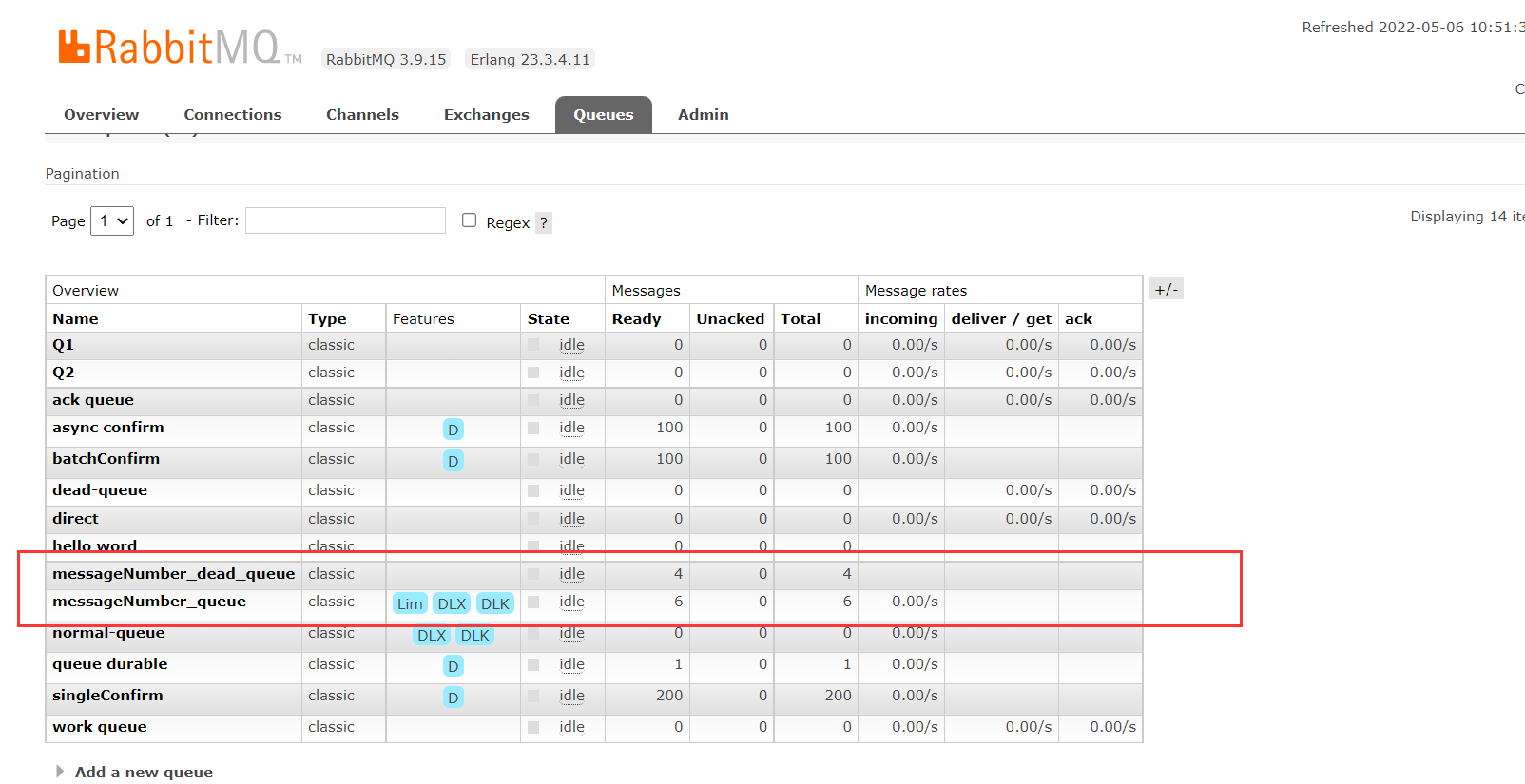Sort the table by Name column

[75, 319]
